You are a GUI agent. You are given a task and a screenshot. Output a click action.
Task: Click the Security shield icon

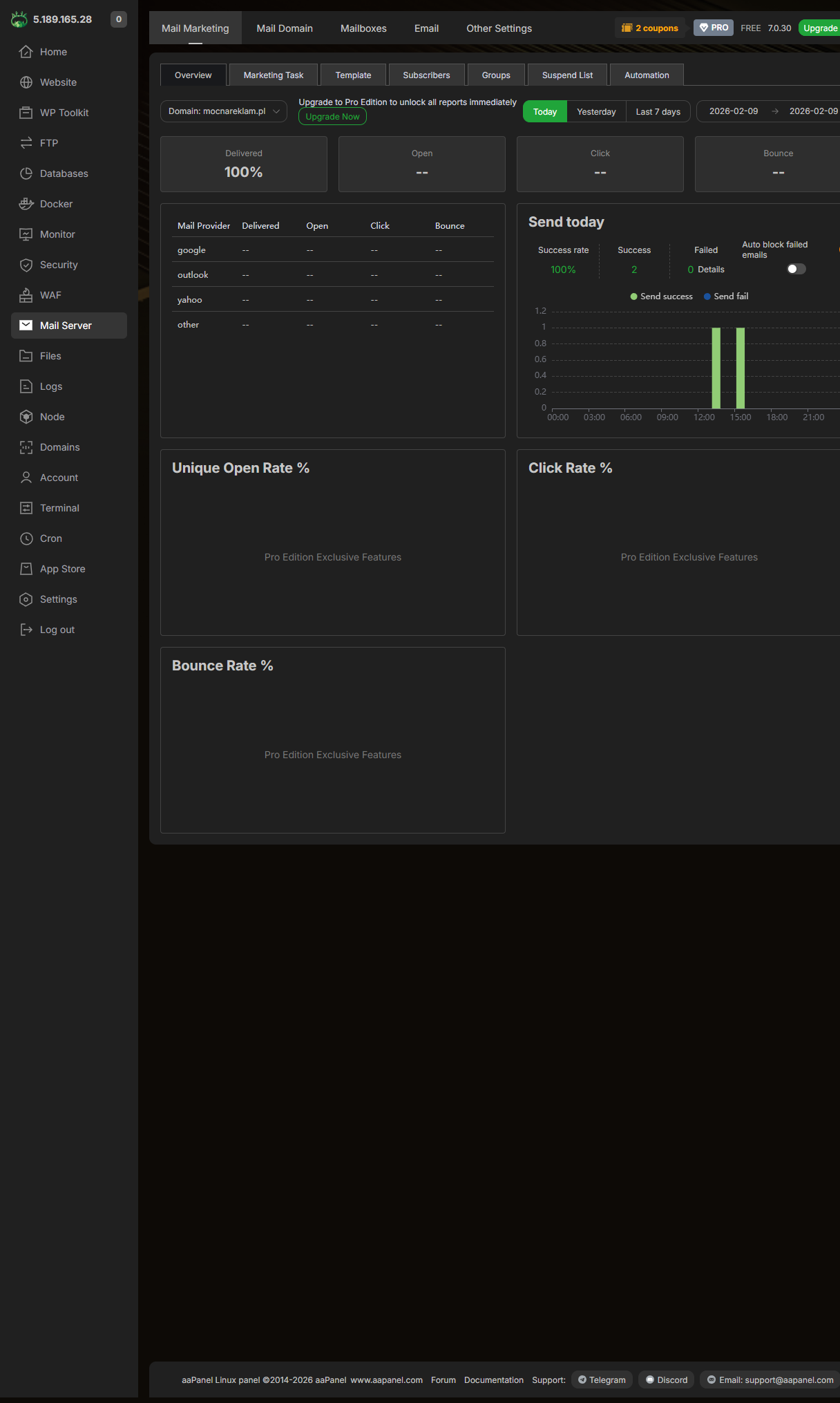pos(26,265)
